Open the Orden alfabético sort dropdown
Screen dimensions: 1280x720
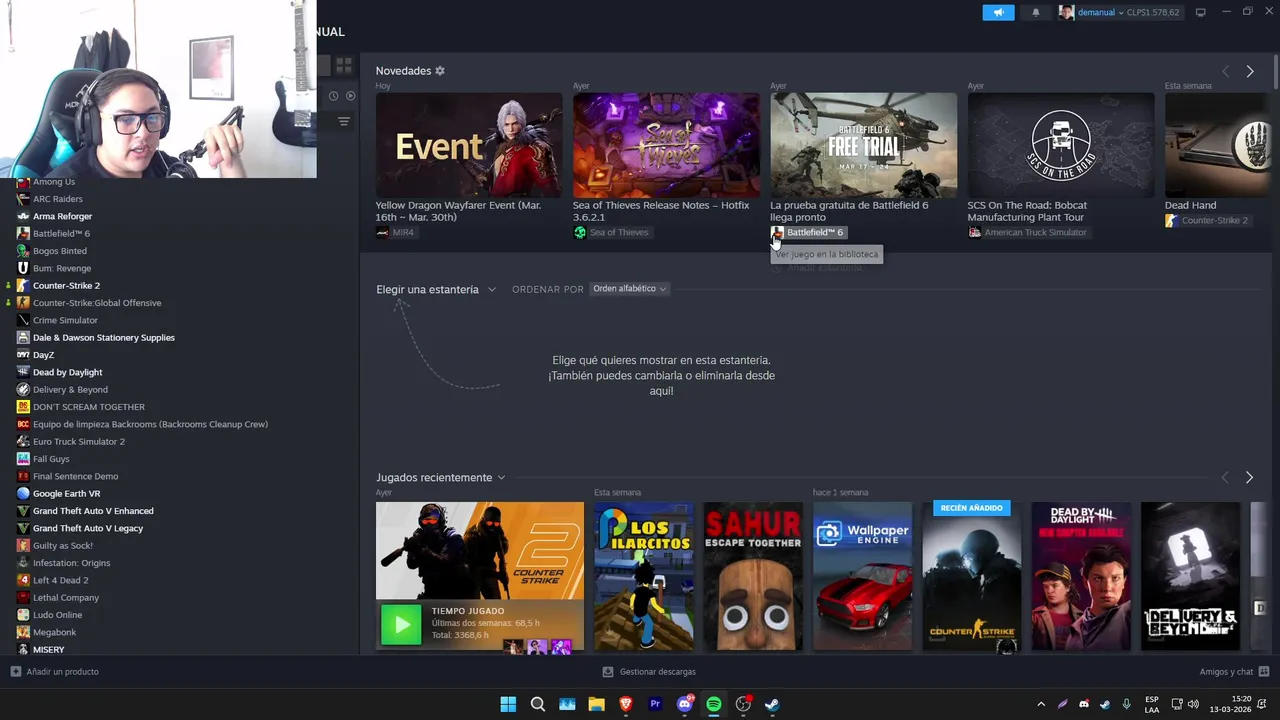tap(629, 289)
